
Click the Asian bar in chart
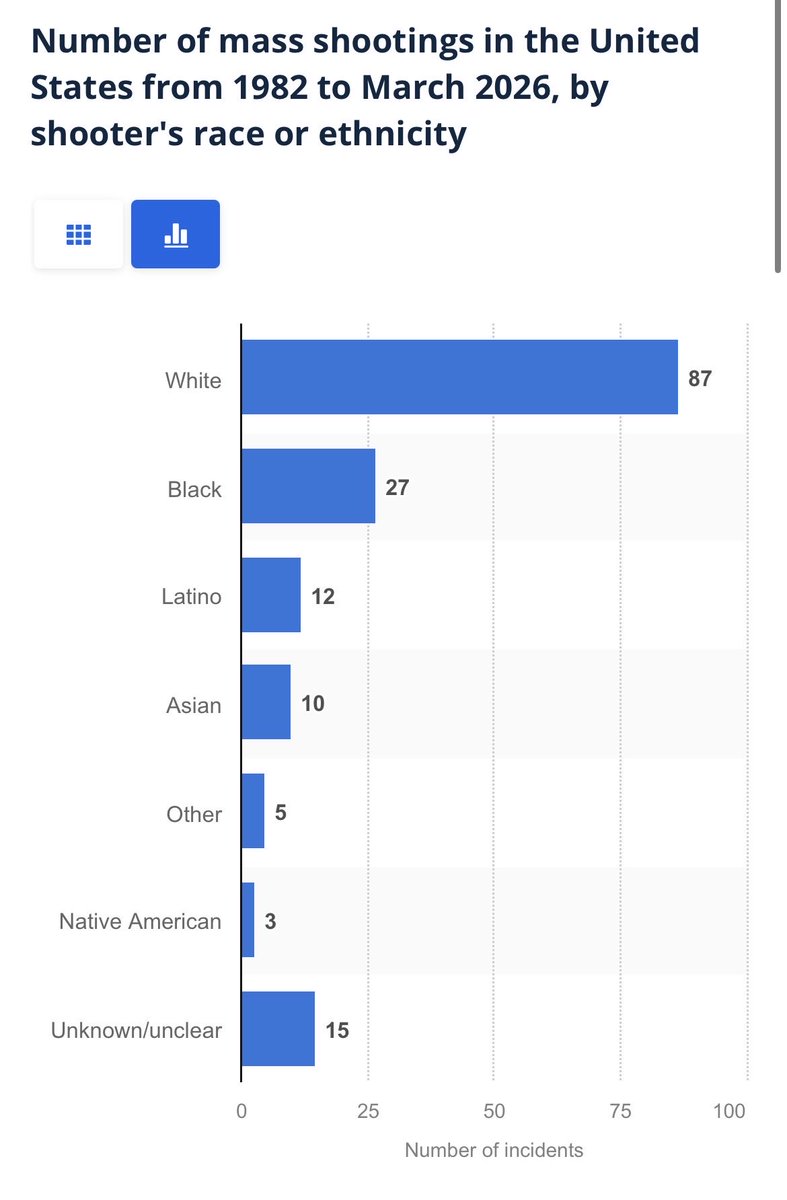click(x=266, y=703)
